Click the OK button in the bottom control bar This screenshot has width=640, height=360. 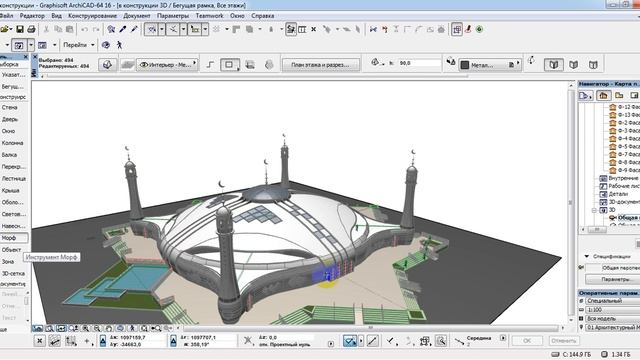(x=527, y=340)
